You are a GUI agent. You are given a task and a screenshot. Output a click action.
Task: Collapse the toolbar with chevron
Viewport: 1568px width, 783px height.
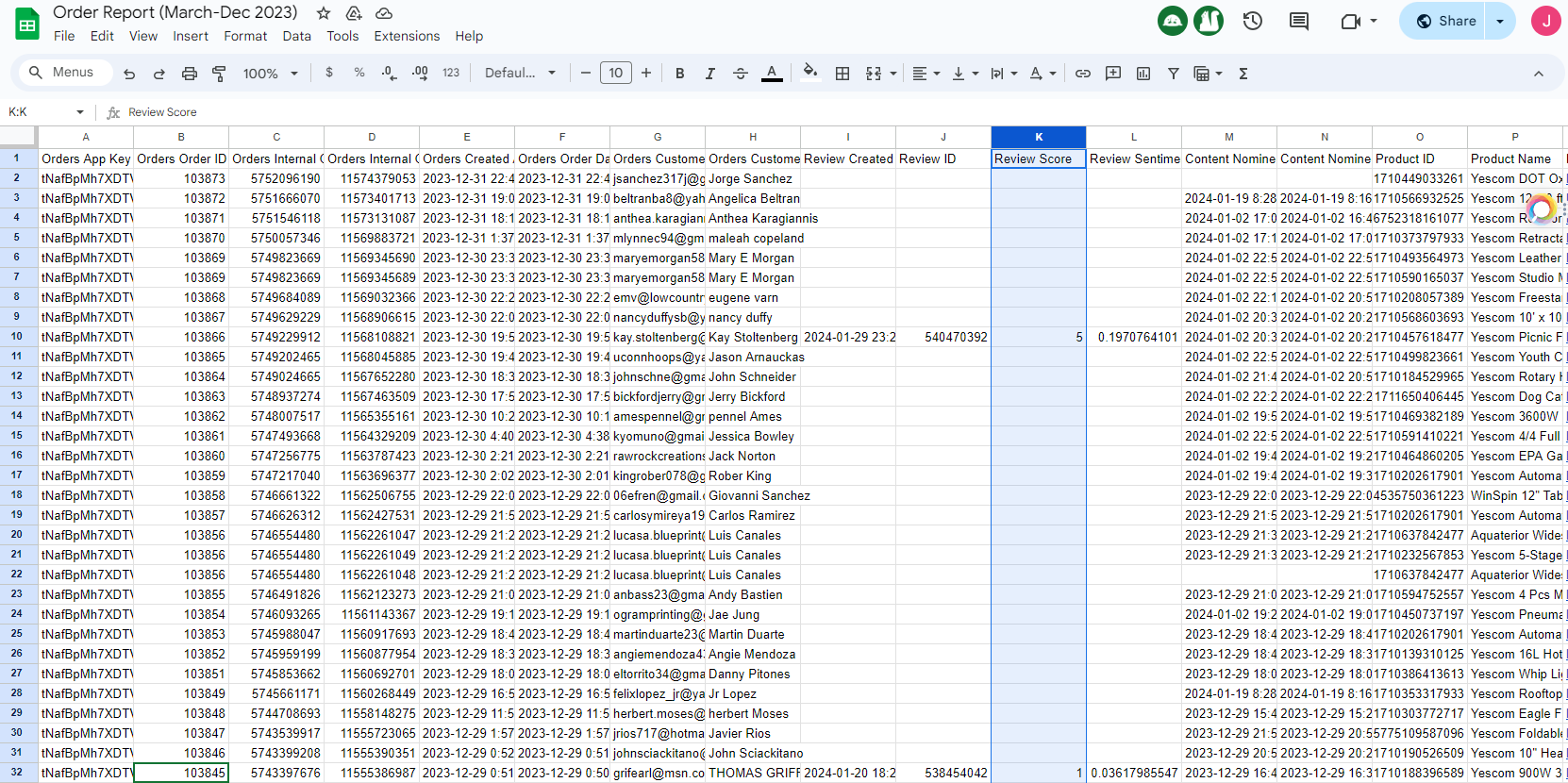point(1539,74)
